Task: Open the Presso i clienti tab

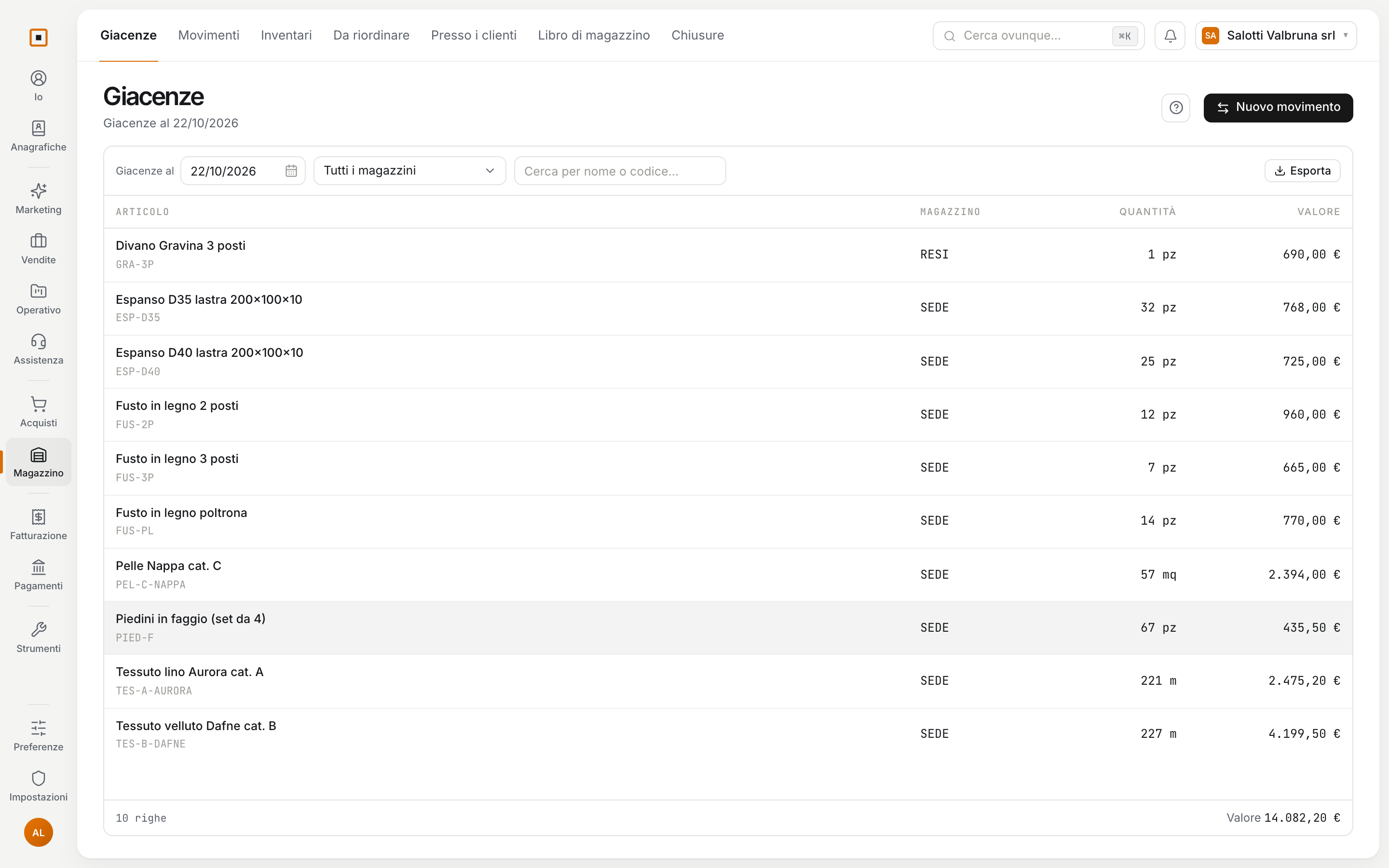Action: pyautogui.click(x=474, y=36)
